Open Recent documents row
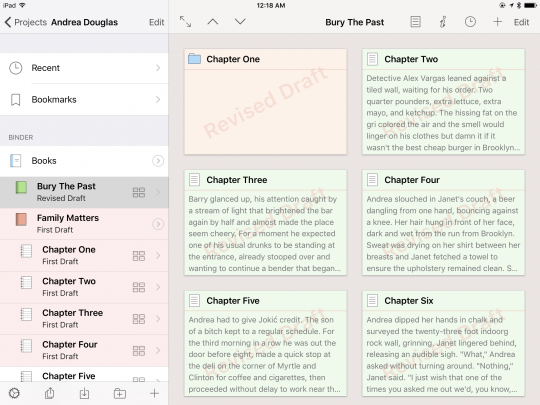This screenshot has height=405, width=540. pos(84,68)
